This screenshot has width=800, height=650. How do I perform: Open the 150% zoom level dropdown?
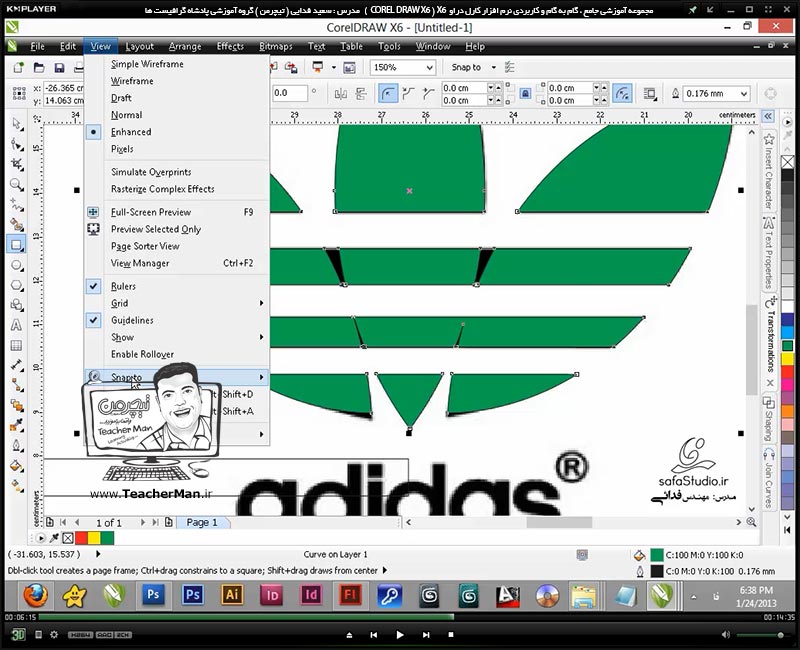point(430,67)
